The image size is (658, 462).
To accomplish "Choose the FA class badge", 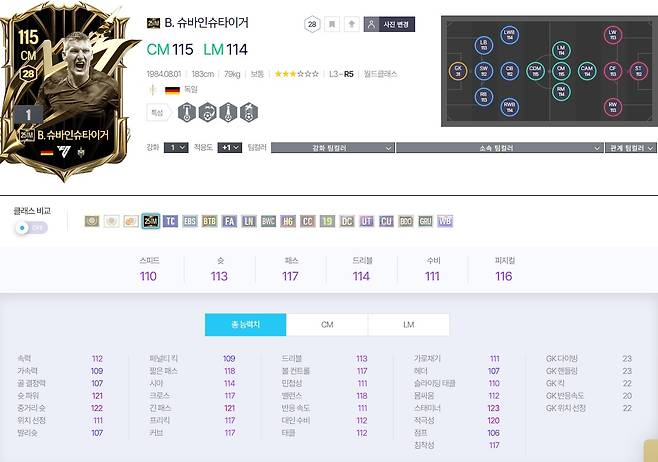I will pos(229,221).
